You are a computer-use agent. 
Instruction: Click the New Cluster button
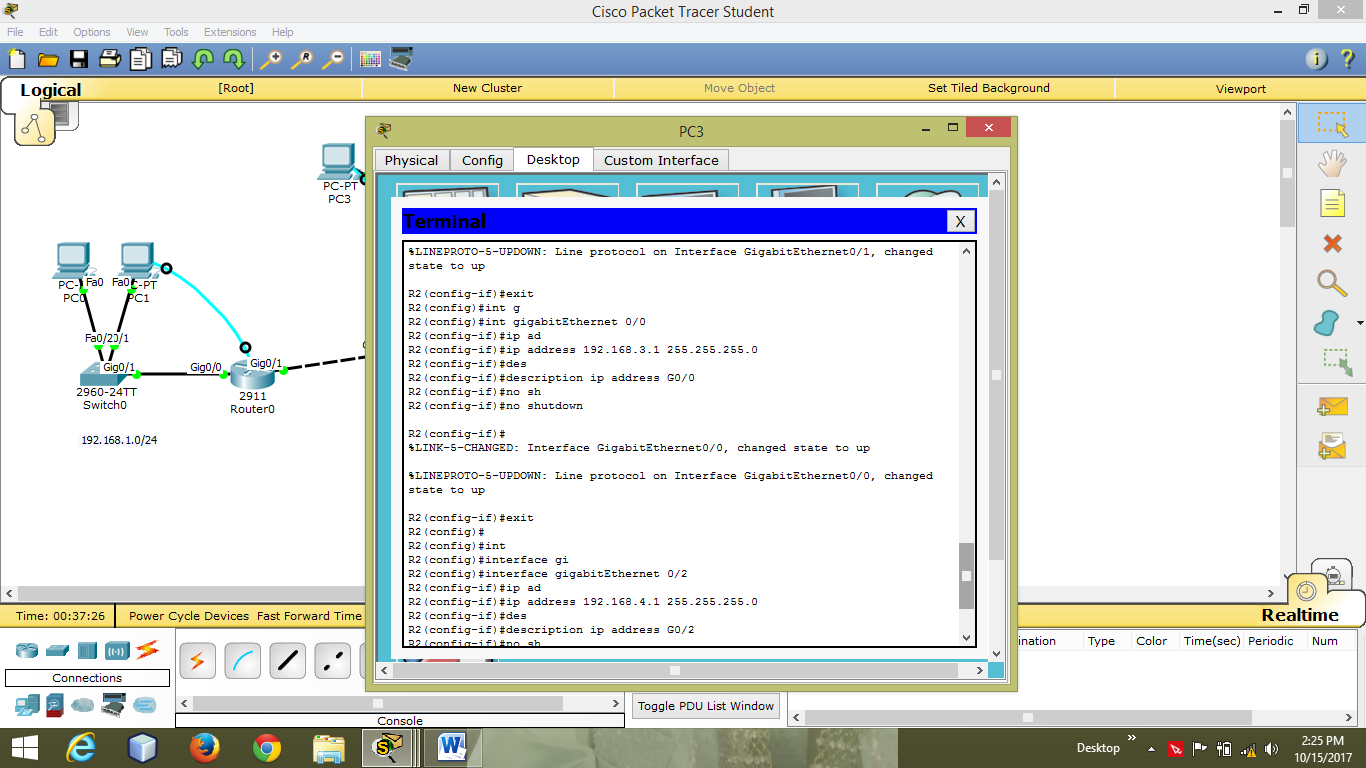click(487, 88)
